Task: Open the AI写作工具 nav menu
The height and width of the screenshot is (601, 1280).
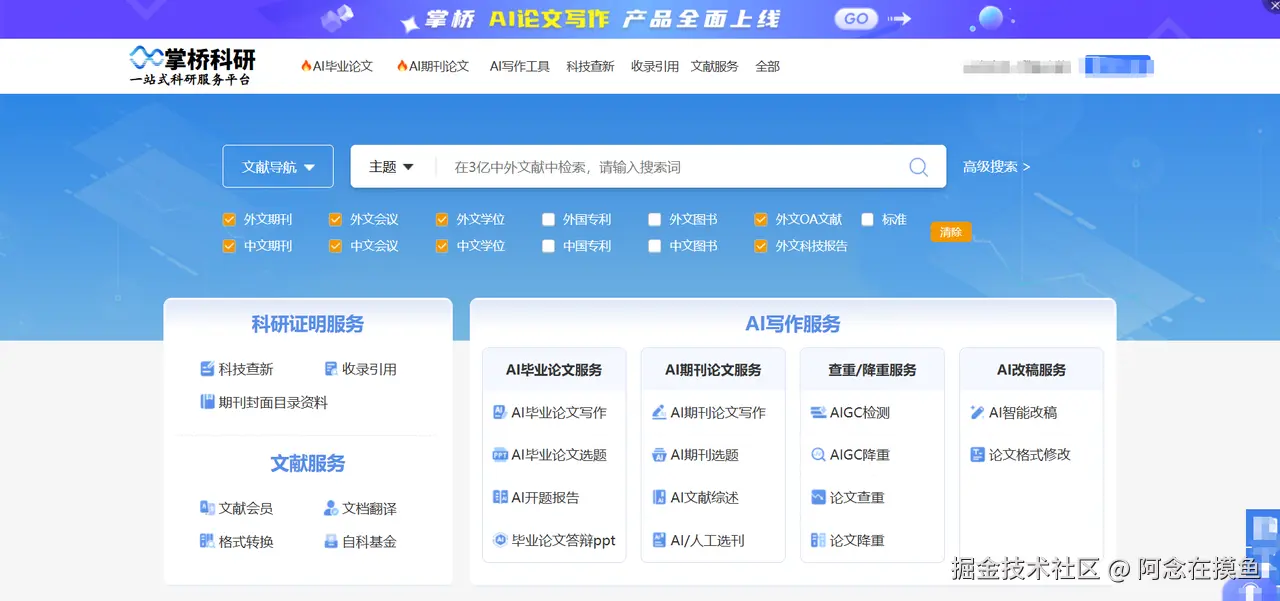Action: 519,66
